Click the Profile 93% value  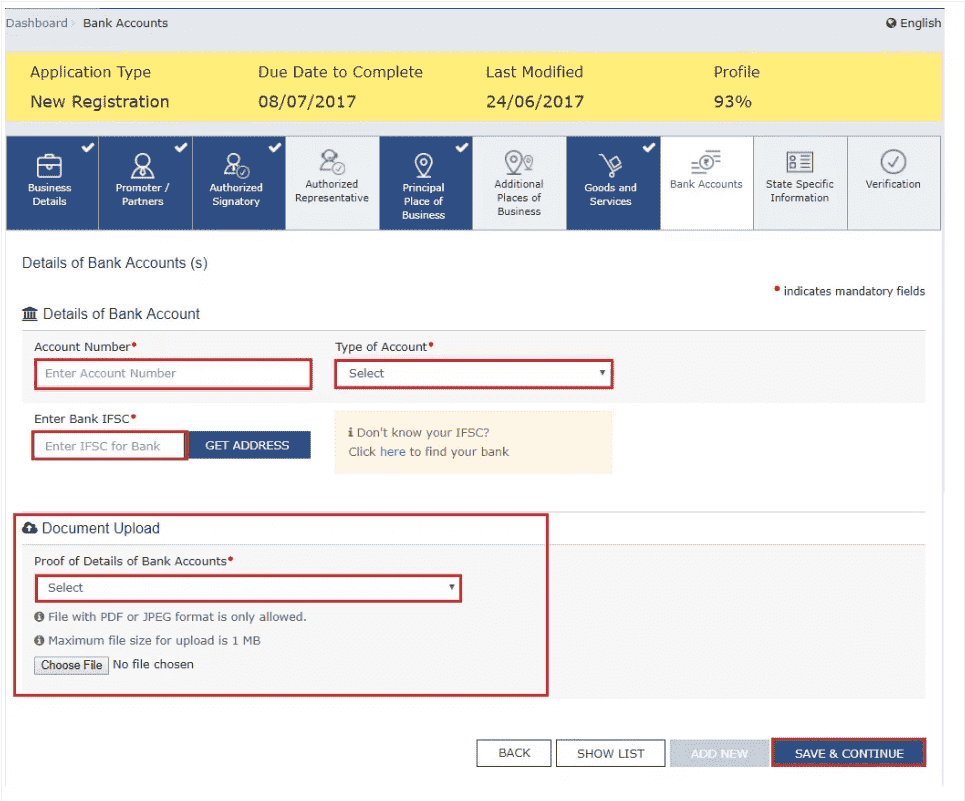732,102
